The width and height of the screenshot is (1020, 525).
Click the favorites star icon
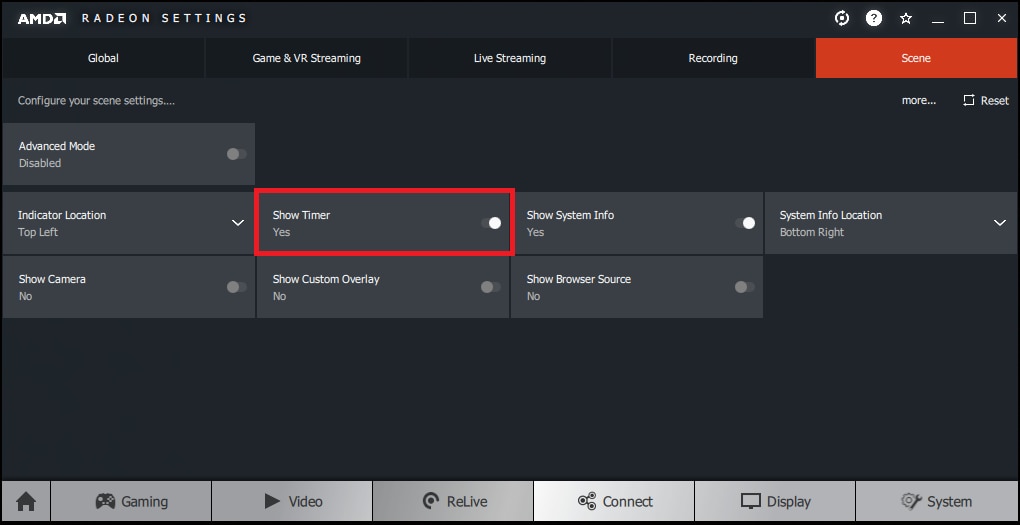[906, 18]
